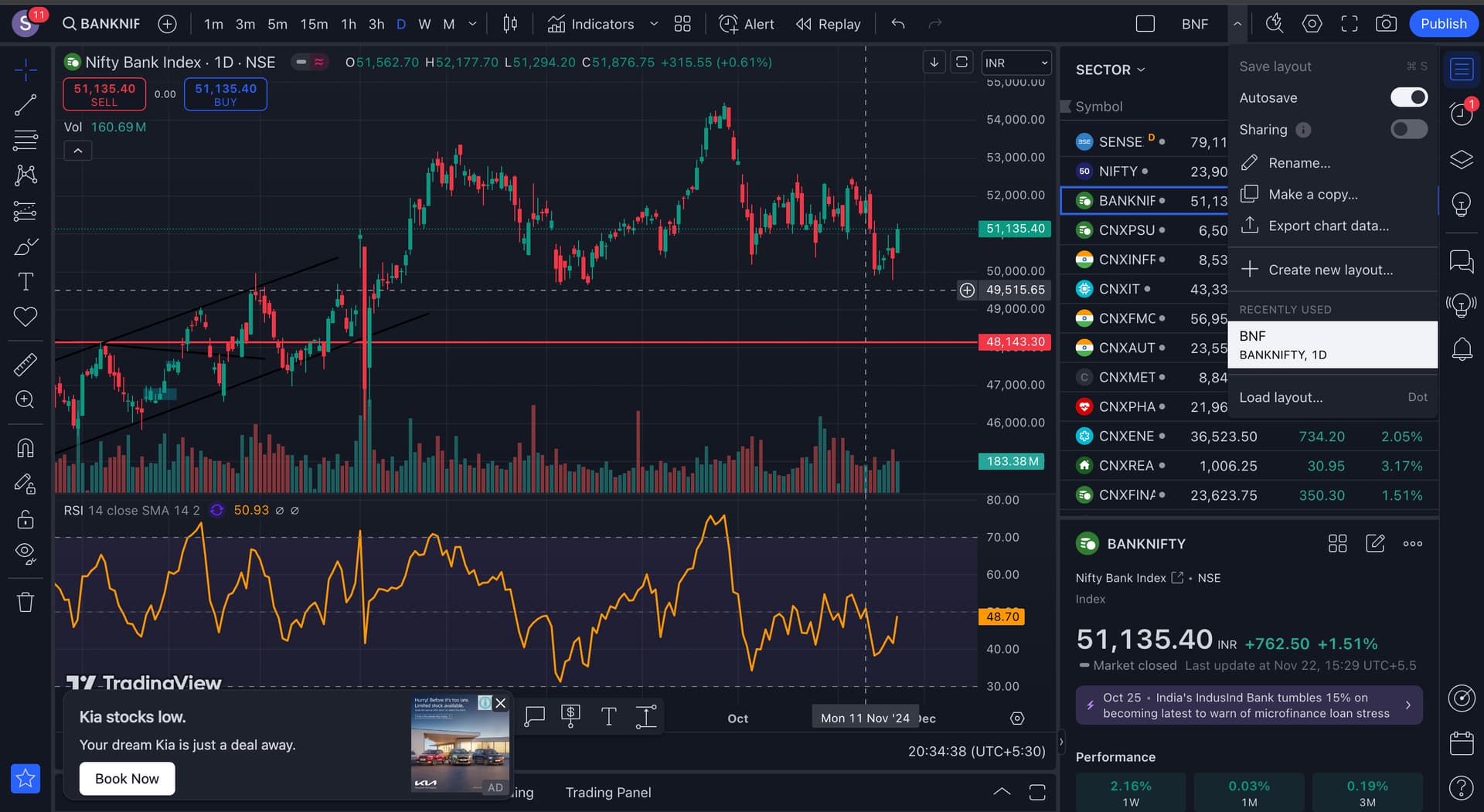Open favorites star toolbar button

coord(26,778)
